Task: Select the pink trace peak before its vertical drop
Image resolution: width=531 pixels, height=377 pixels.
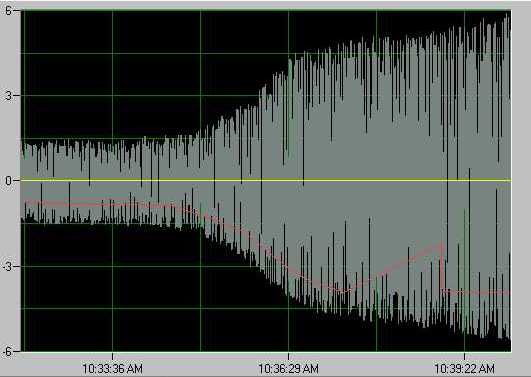Action: tap(442, 243)
